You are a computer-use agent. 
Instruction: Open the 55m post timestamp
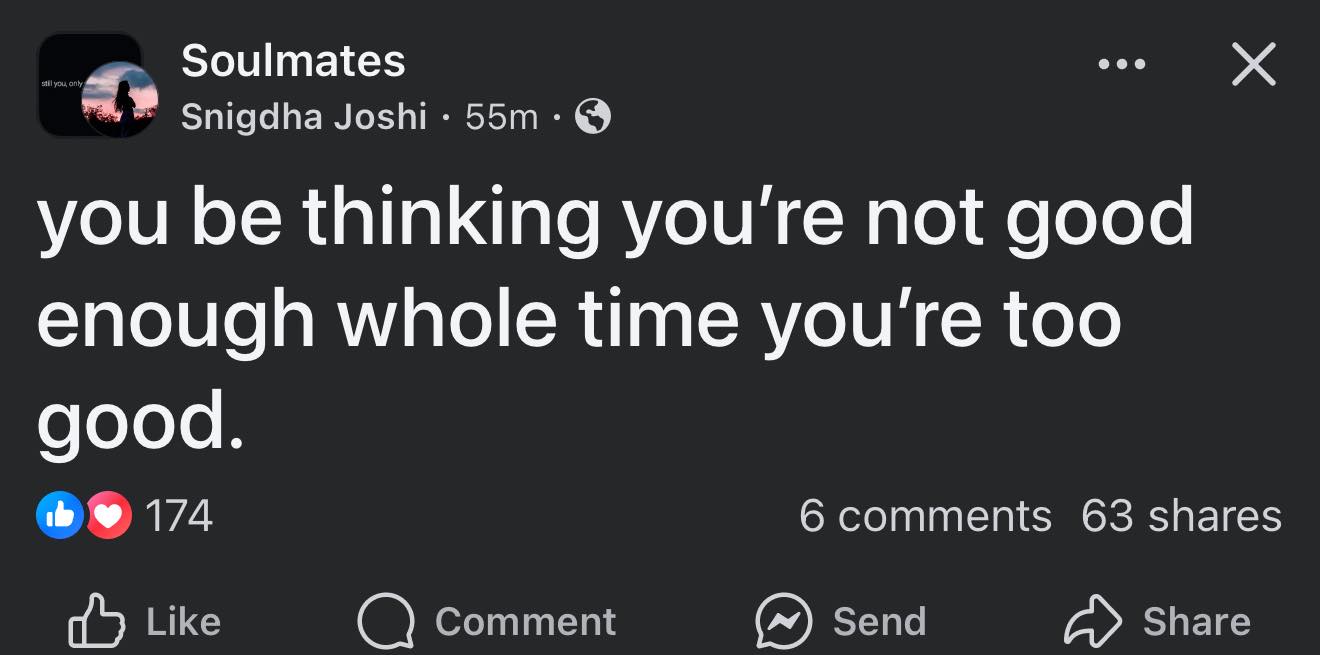click(x=502, y=118)
